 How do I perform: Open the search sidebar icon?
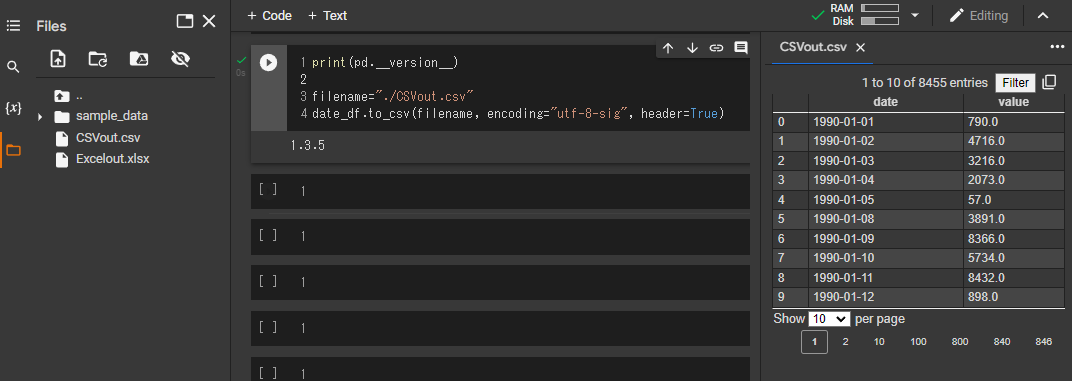13,67
